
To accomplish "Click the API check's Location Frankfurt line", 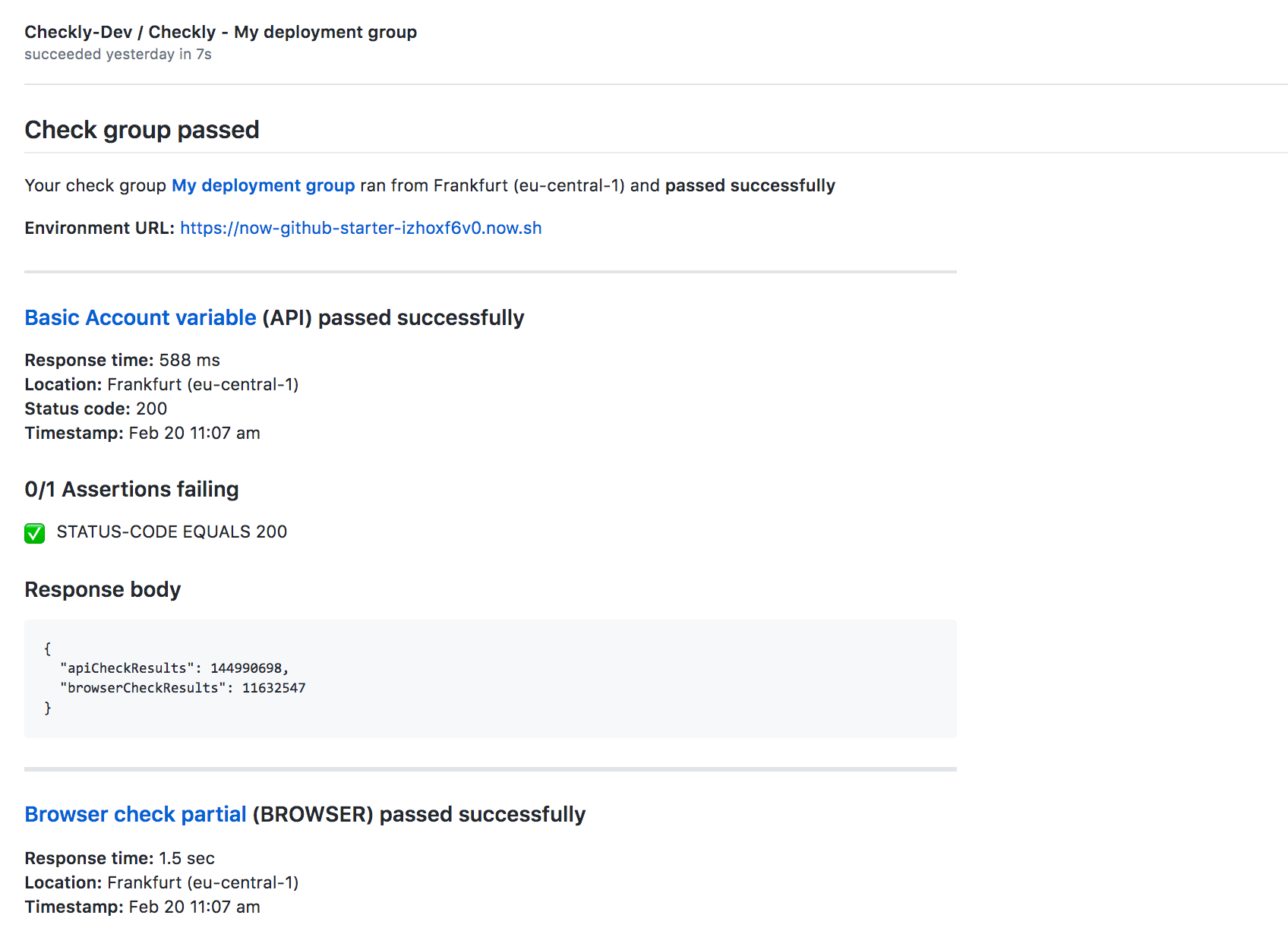I will [161, 385].
